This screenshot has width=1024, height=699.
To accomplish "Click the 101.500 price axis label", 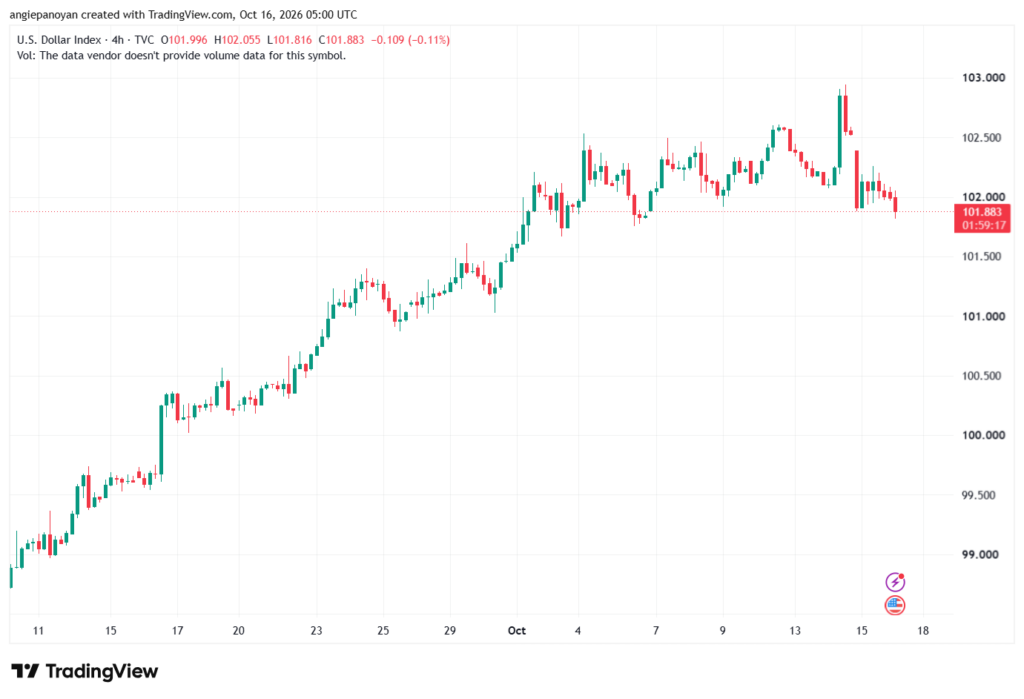I will point(982,257).
